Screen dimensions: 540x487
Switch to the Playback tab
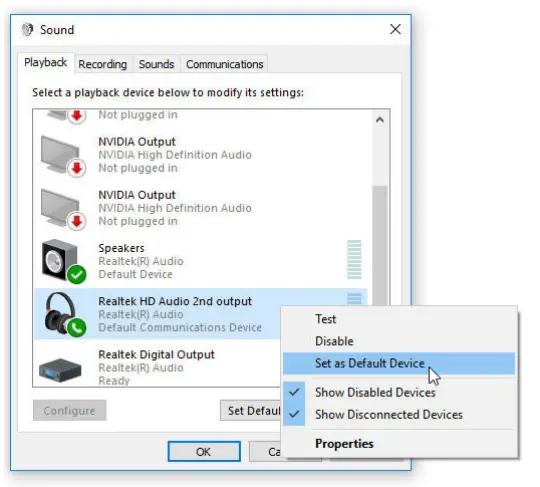point(45,63)
